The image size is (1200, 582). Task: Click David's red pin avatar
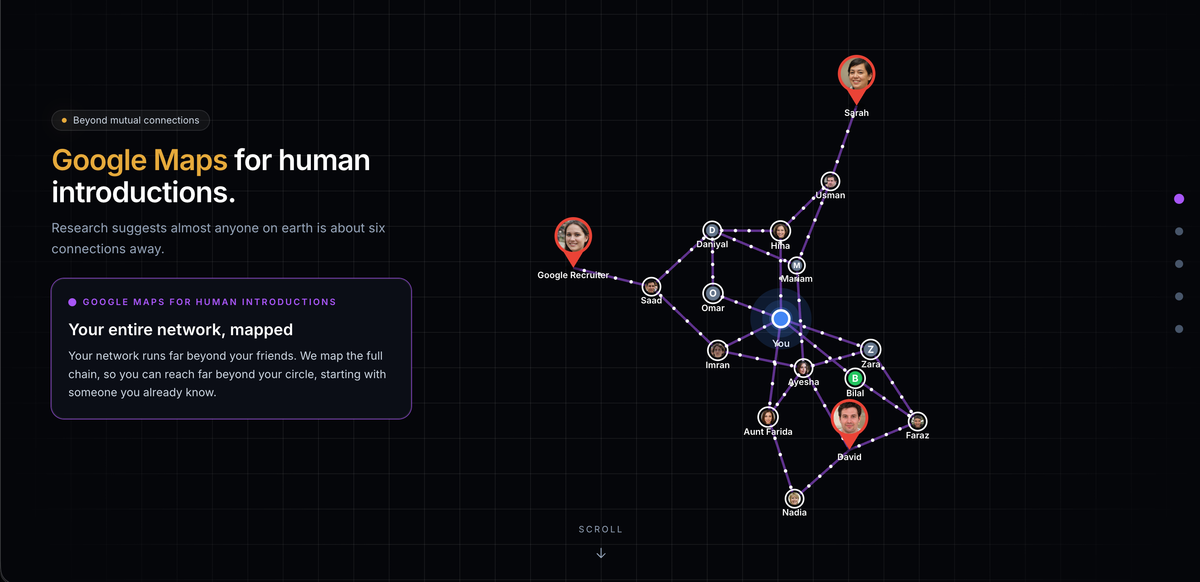click(x=849, y=420)
